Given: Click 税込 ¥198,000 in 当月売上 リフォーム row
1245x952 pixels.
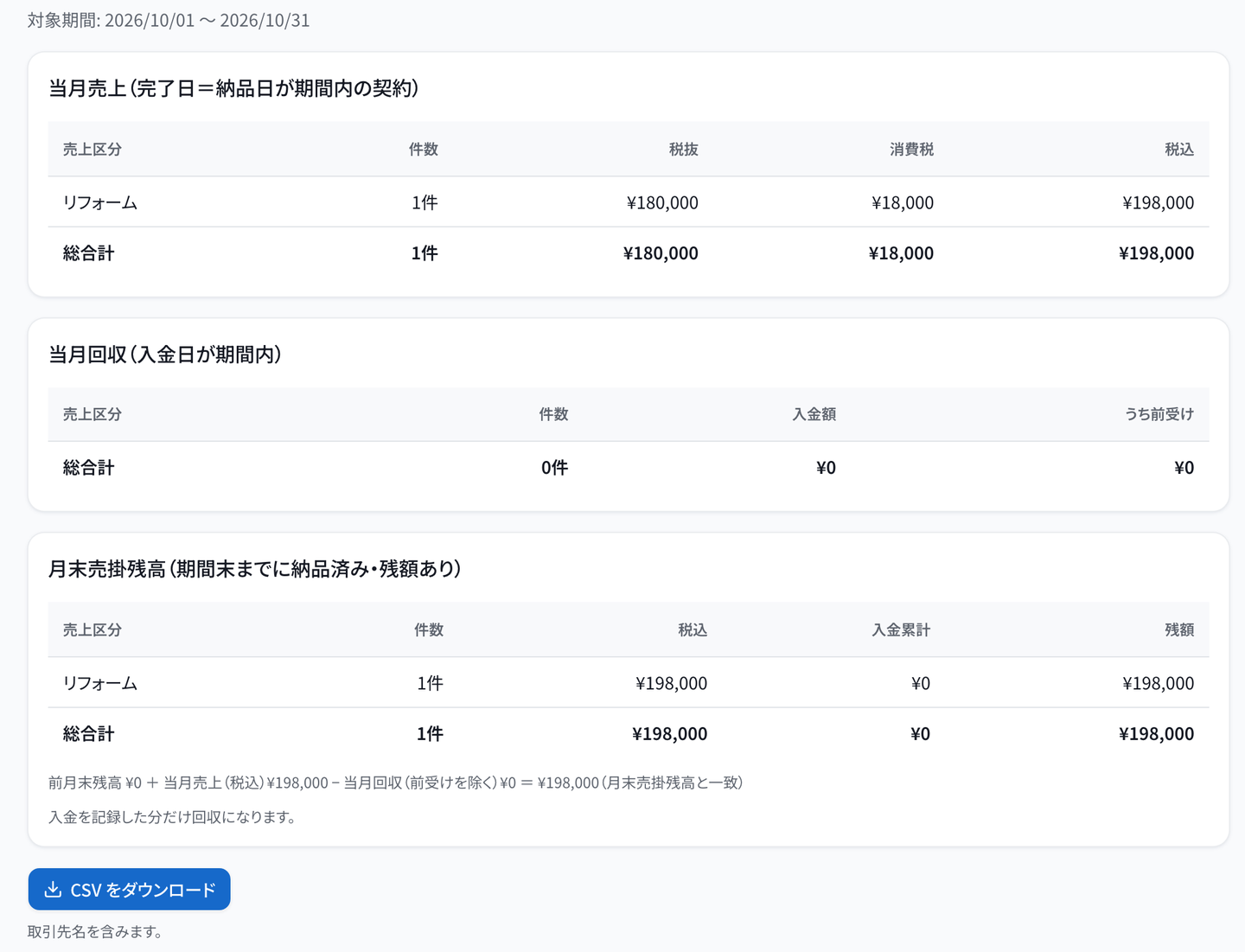Looking at the screenshot, I should (1158, 202).
